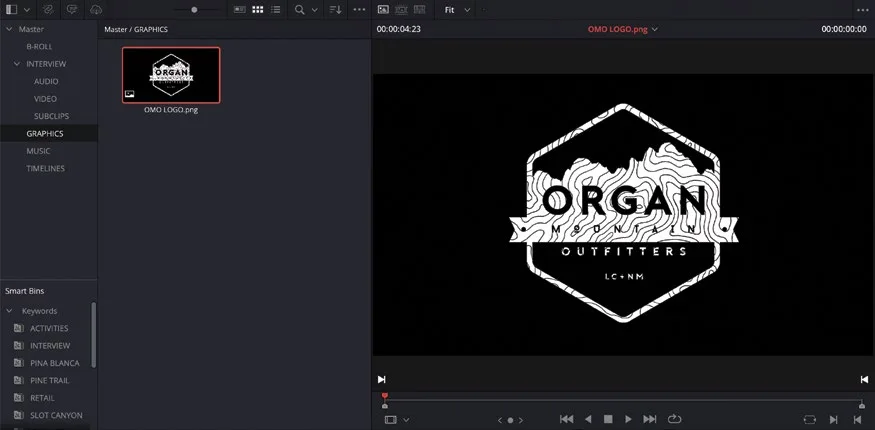The image size is (875, 430).
Task: Go to last frame button
Action: [650, 419]
